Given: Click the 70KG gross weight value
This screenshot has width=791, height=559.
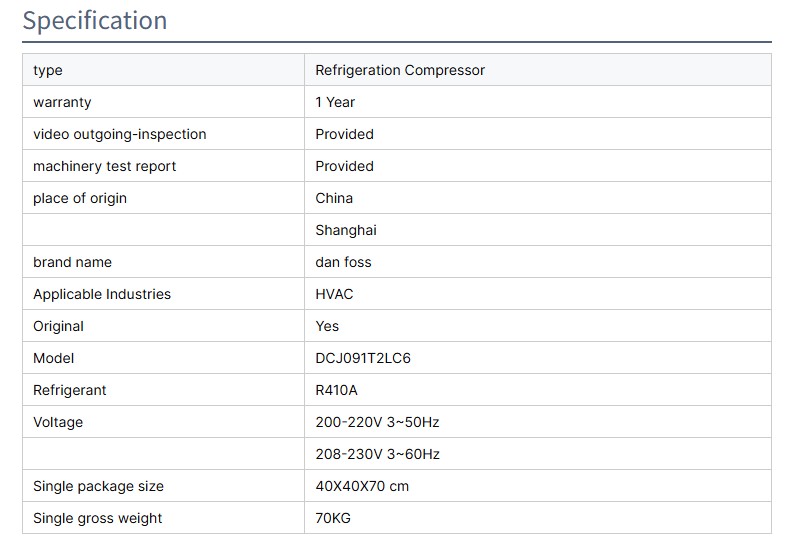Looking at the screenshot, I should (x=333, y=518).
